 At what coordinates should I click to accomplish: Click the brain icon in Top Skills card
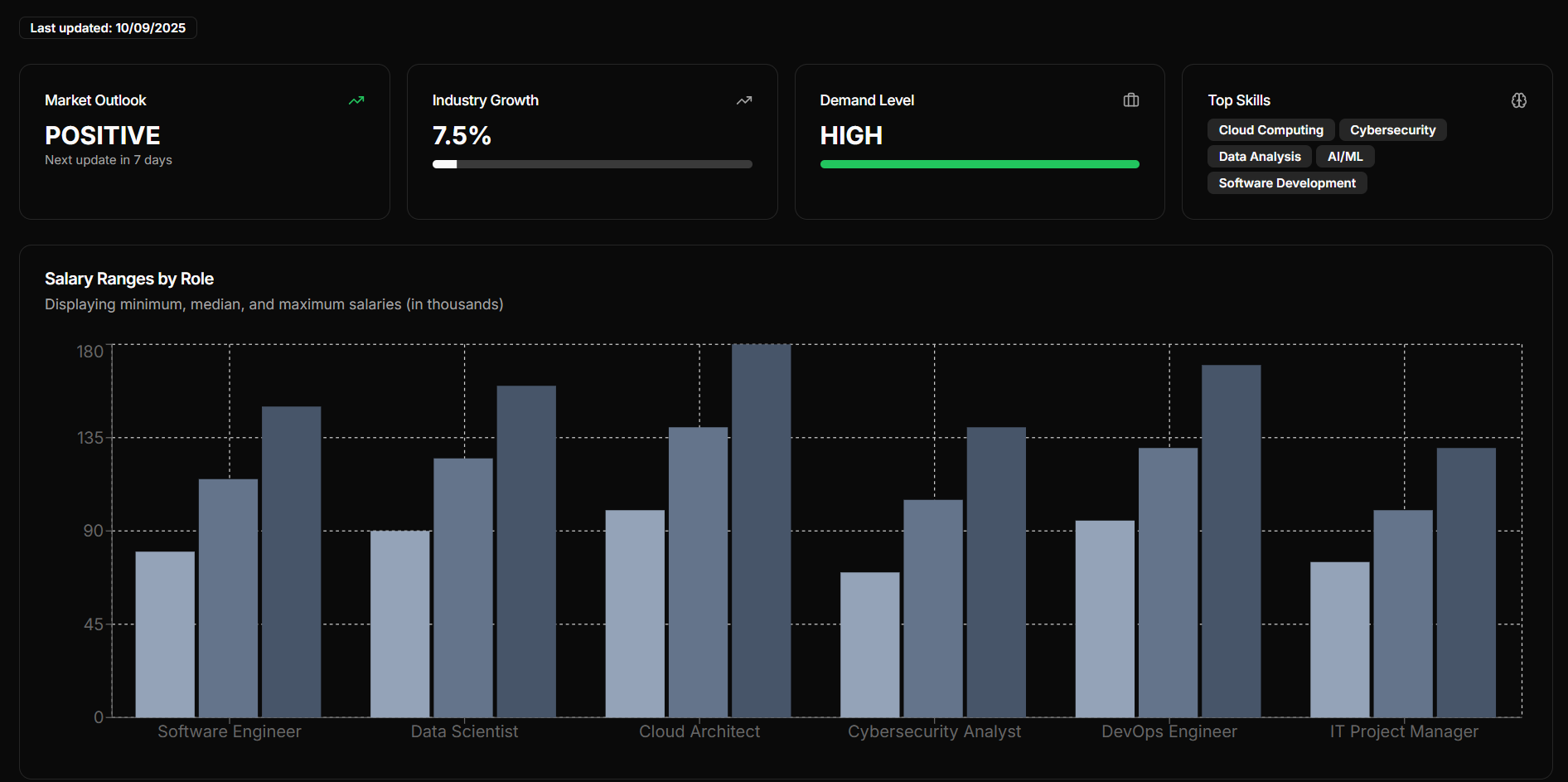point(1518,100)
